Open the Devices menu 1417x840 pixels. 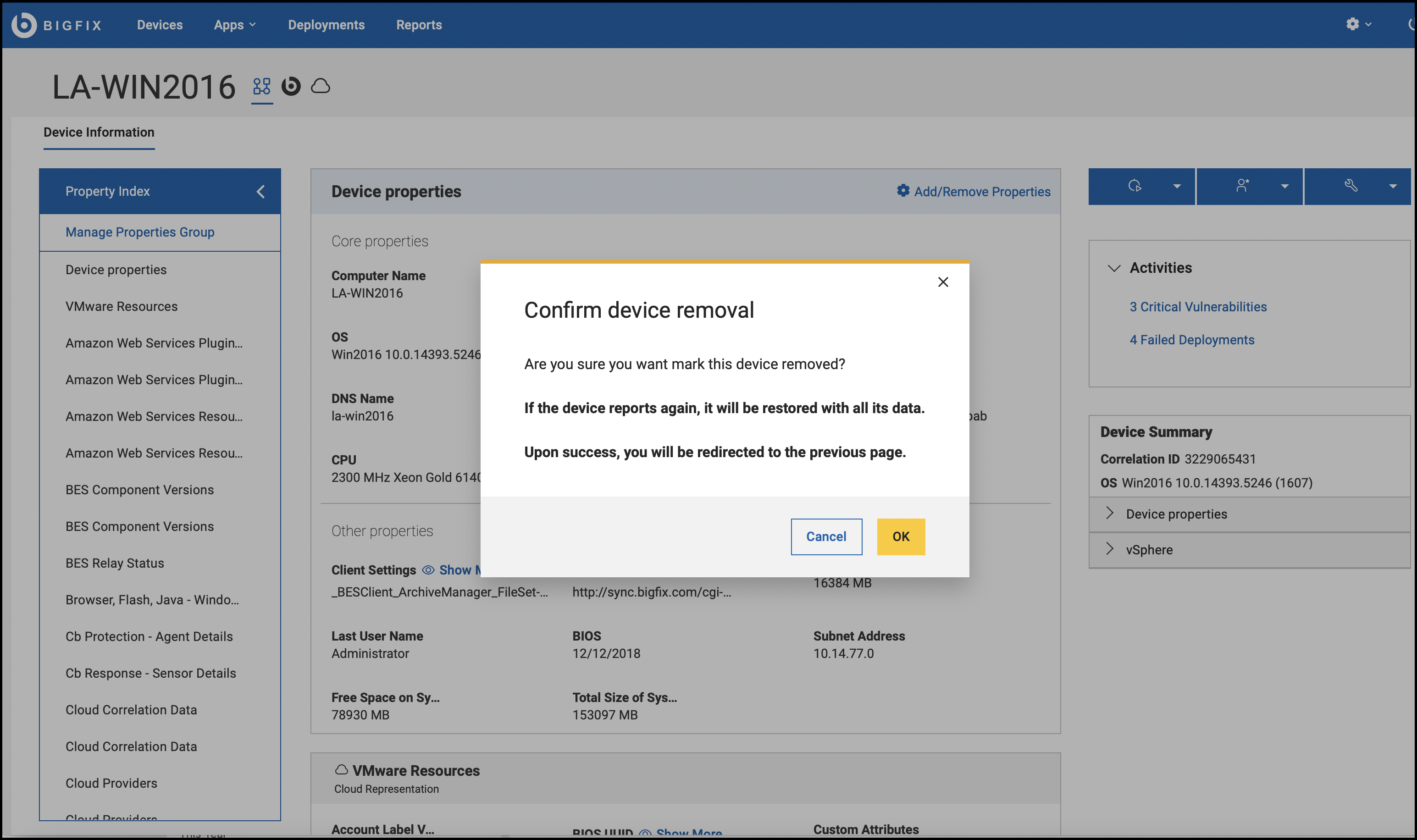[160, 25]
